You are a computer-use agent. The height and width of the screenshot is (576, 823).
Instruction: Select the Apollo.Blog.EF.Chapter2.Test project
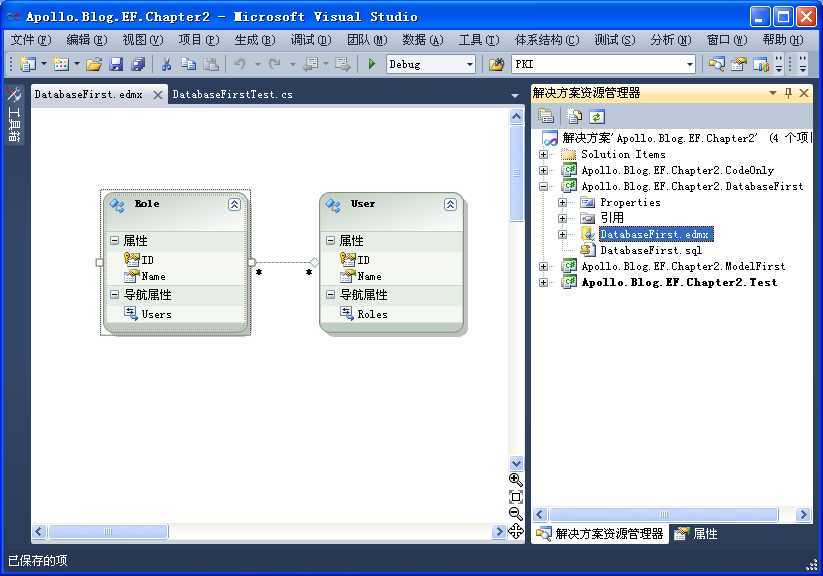click(x=679, y=282)
